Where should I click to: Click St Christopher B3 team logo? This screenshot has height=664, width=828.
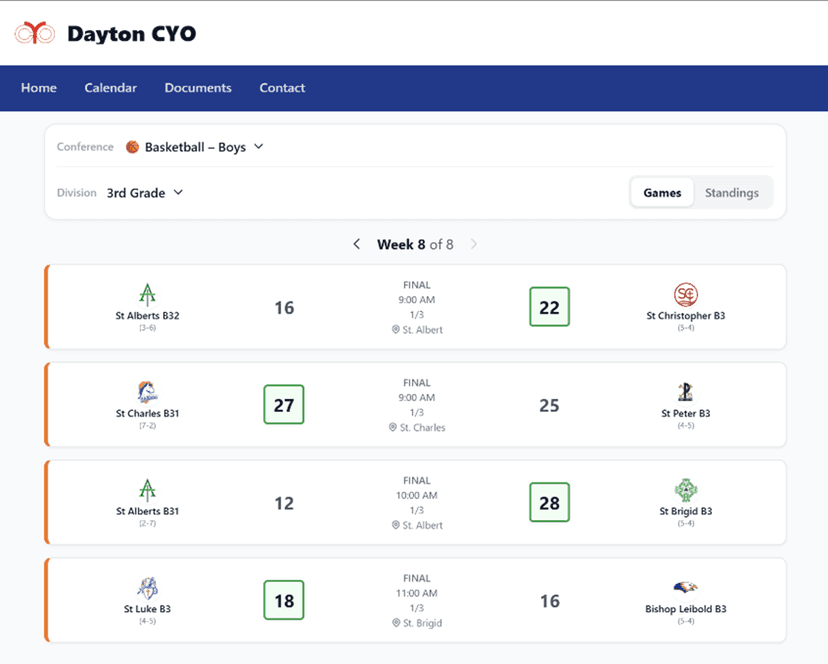[x=685, y=295]
